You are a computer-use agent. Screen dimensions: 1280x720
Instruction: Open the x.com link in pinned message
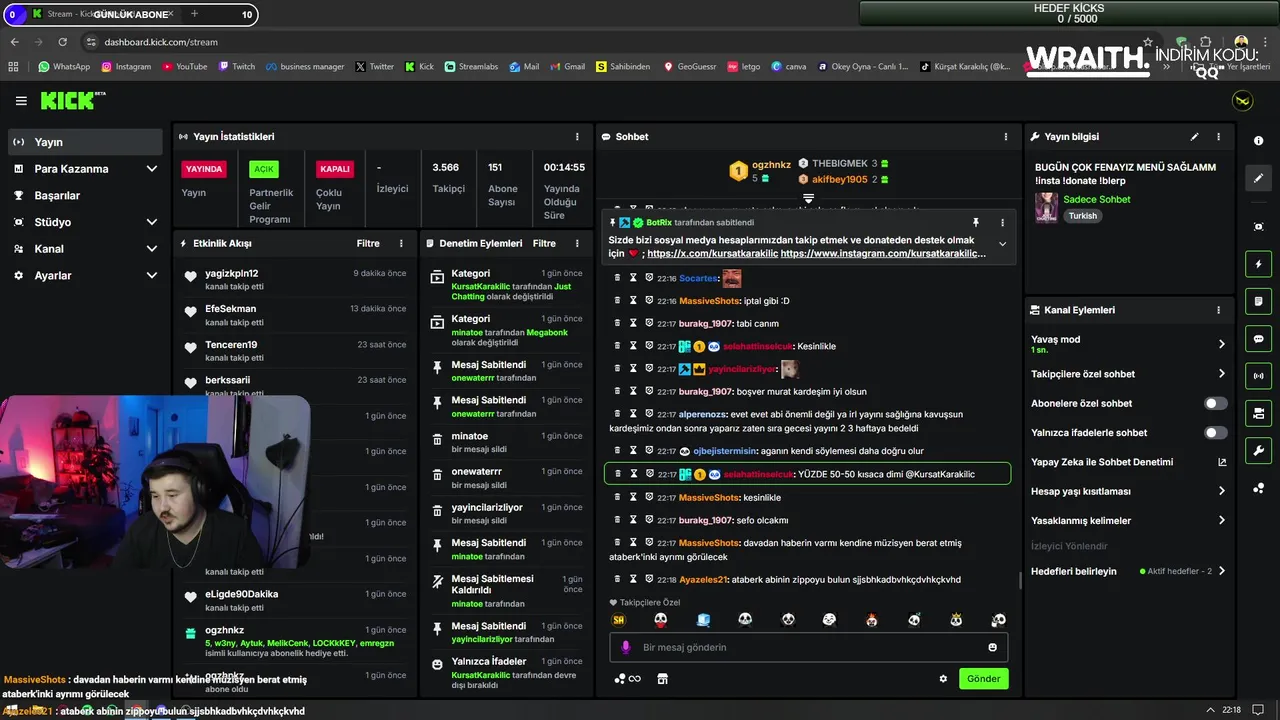tap(712, 254)
